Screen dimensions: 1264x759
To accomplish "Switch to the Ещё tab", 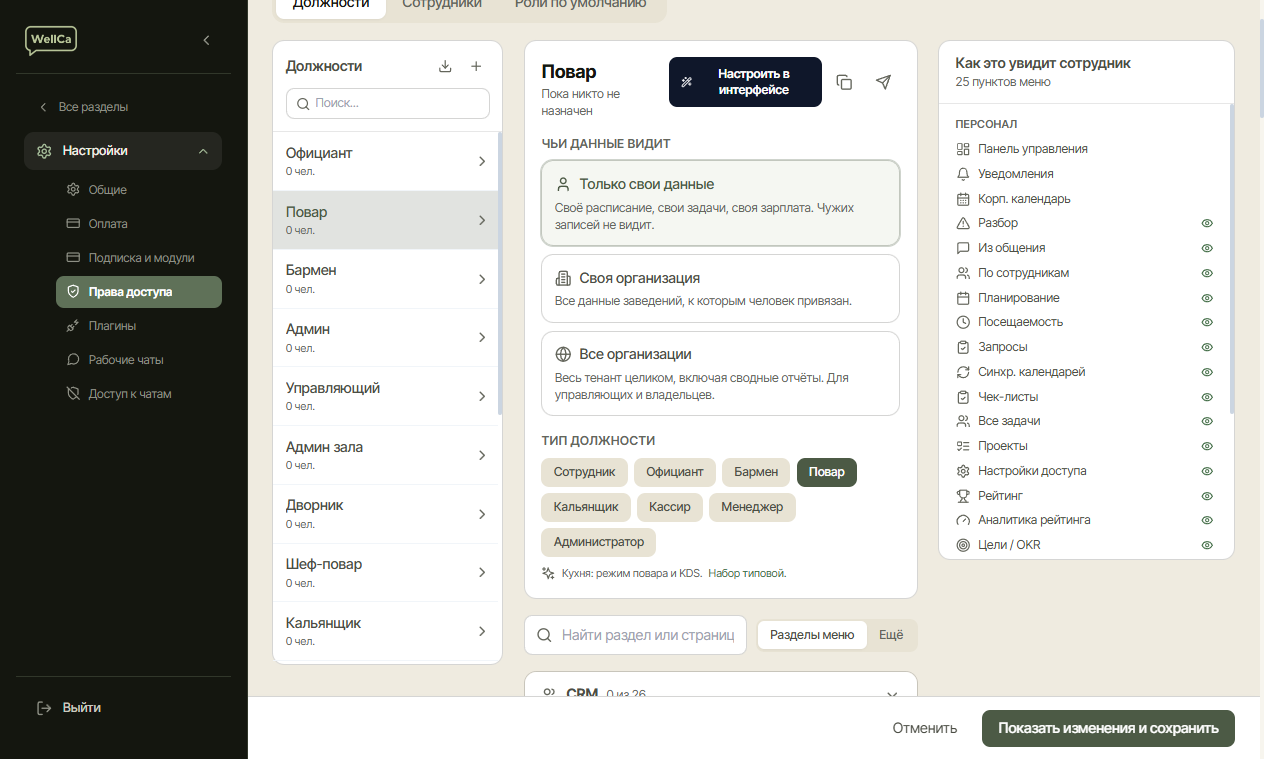I will 891,635.
